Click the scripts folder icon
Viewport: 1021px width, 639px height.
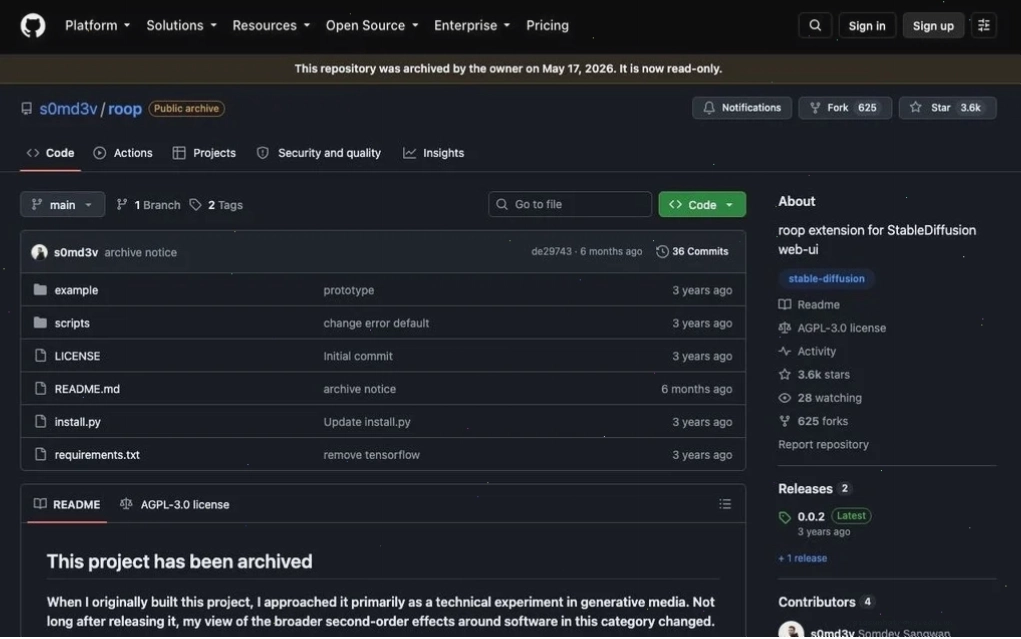[x=40, y=323]
